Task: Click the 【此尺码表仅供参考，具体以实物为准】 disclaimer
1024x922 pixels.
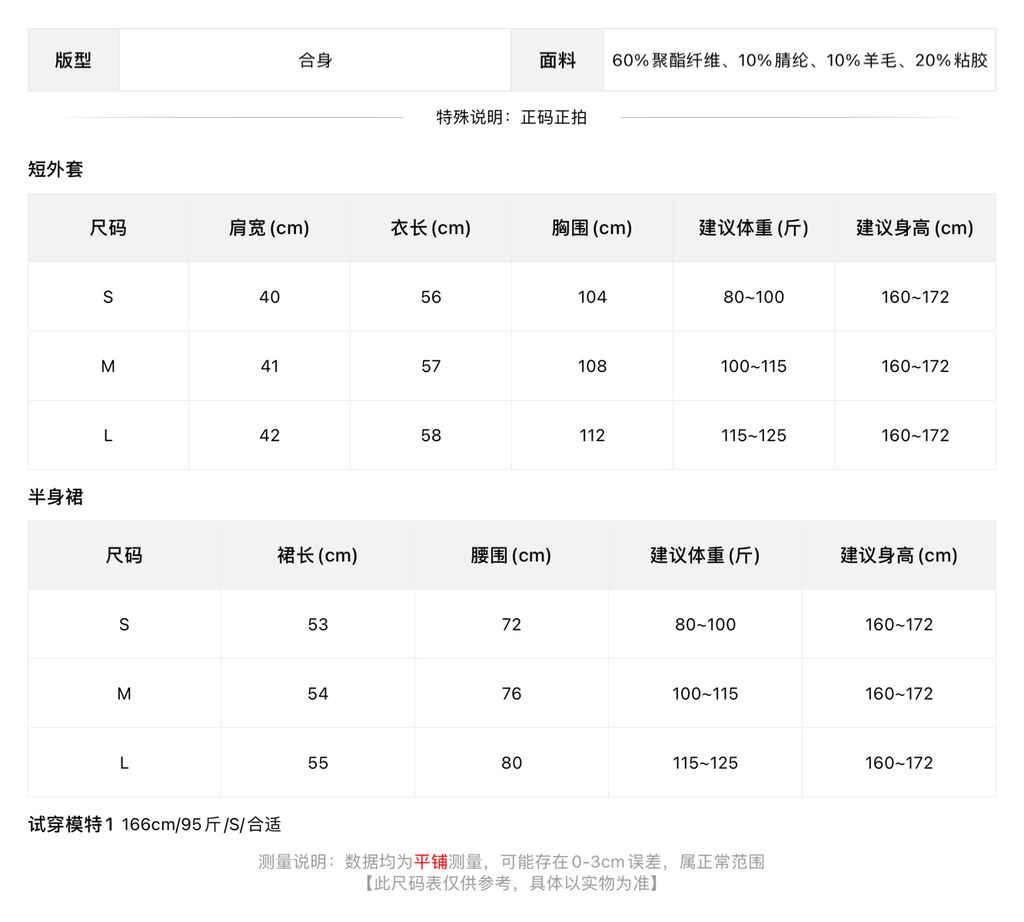Action: click(x=511, y=883)
